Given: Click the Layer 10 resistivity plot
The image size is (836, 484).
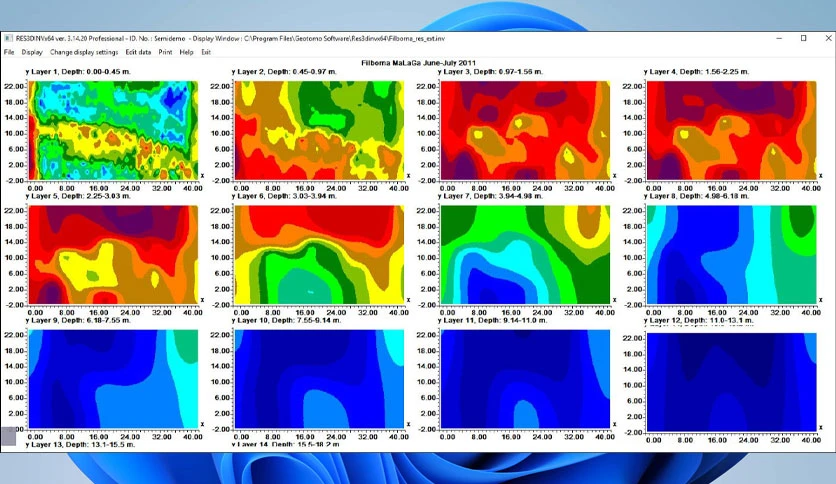Looking at the screenshot, I should pyautogui.click(x=319, y=379).
